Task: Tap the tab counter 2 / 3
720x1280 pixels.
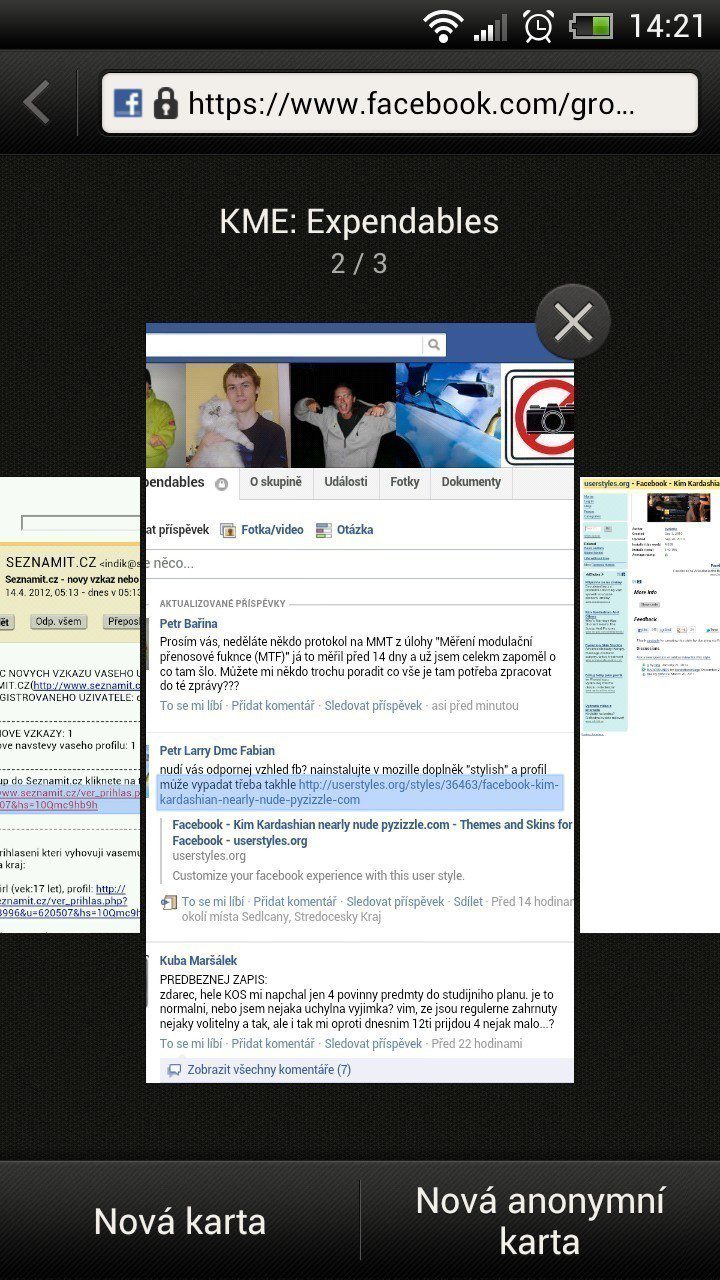Action: tap(359, 264)
